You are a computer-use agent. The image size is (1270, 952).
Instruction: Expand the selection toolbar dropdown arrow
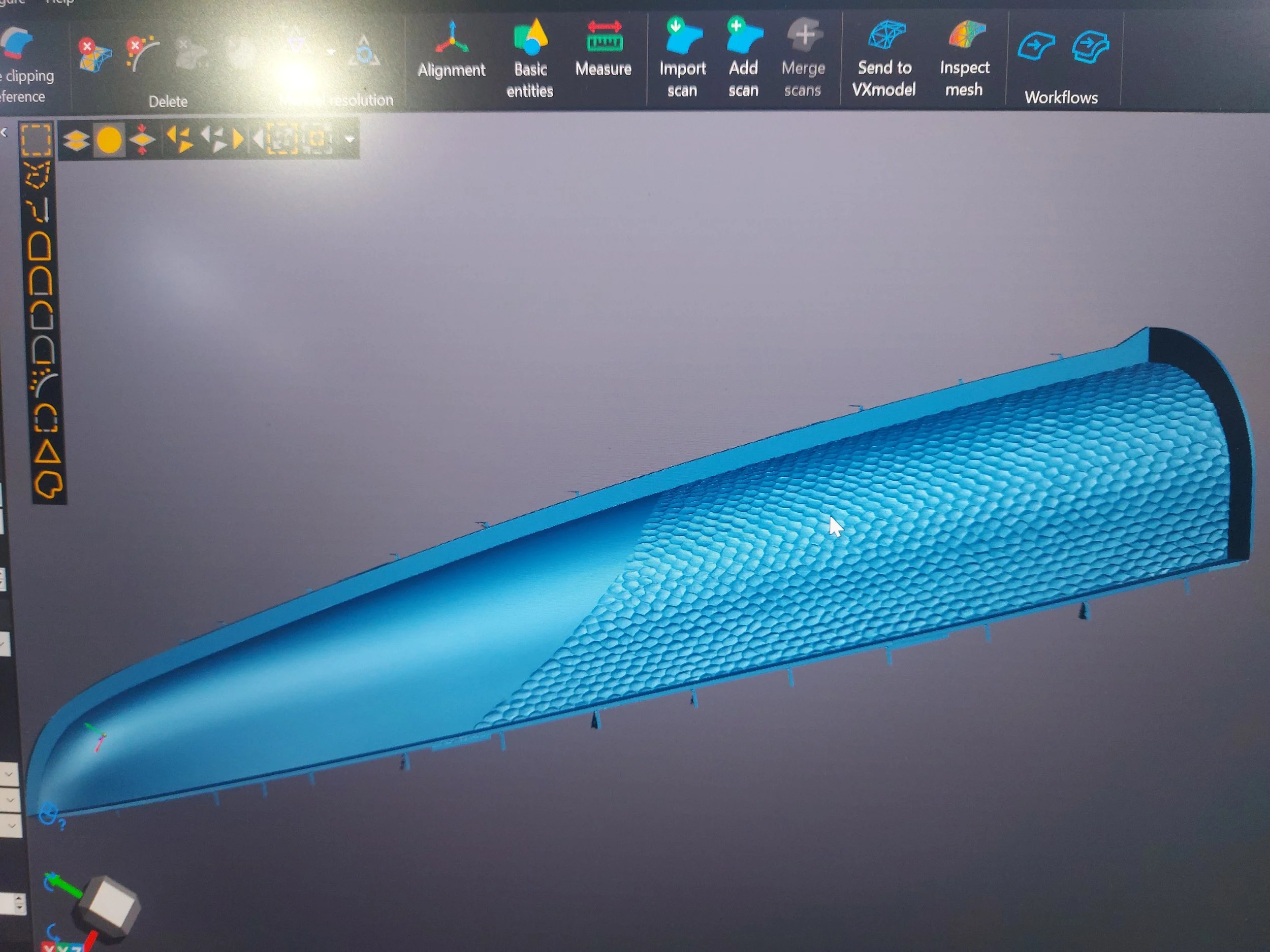350,139
